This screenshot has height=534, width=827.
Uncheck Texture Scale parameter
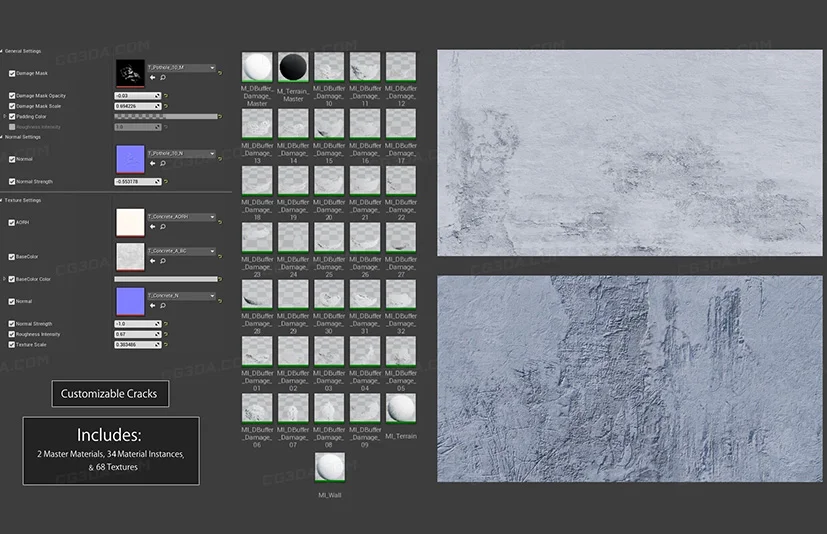[x=12, y=345]
